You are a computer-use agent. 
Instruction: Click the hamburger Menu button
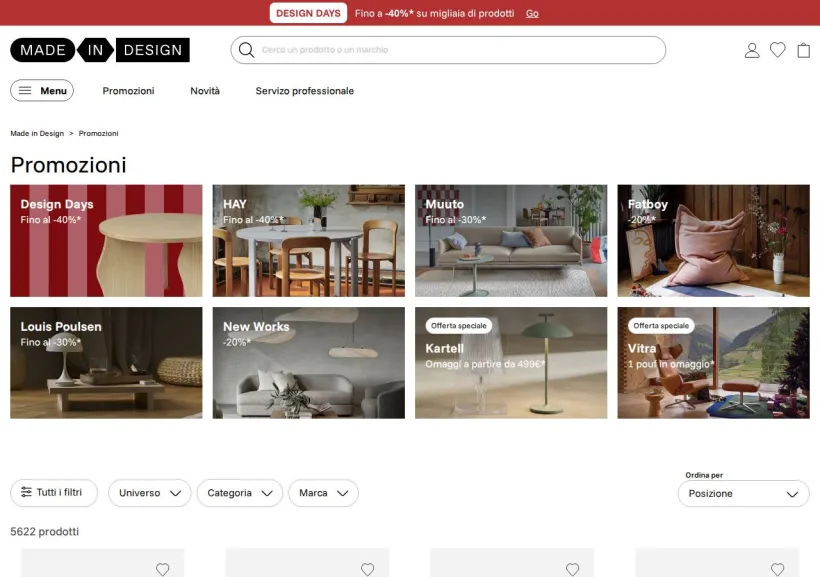coord(42,90)
